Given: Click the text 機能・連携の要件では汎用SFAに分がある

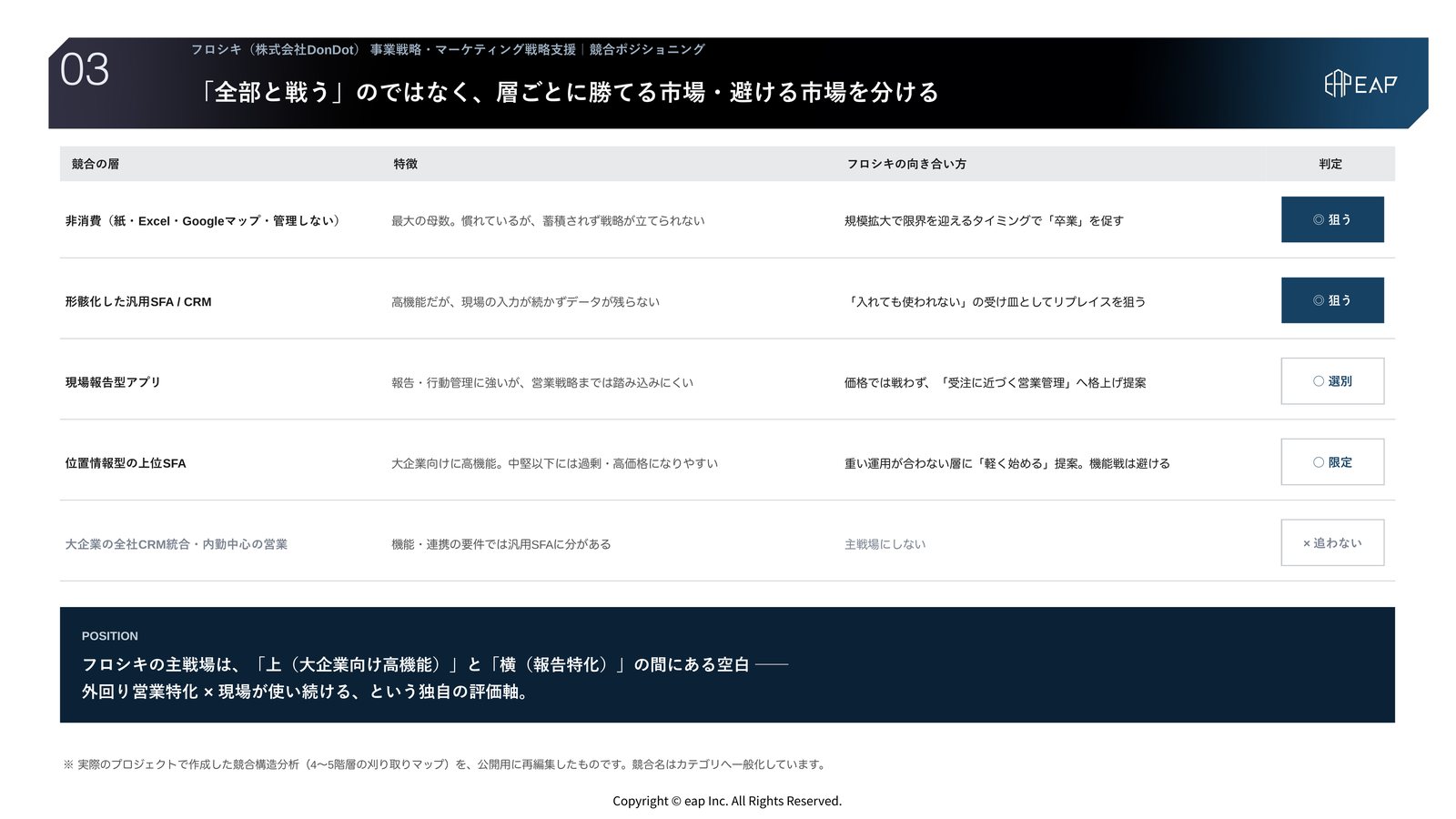Looking at the screenshot, I should pos(501,544).
